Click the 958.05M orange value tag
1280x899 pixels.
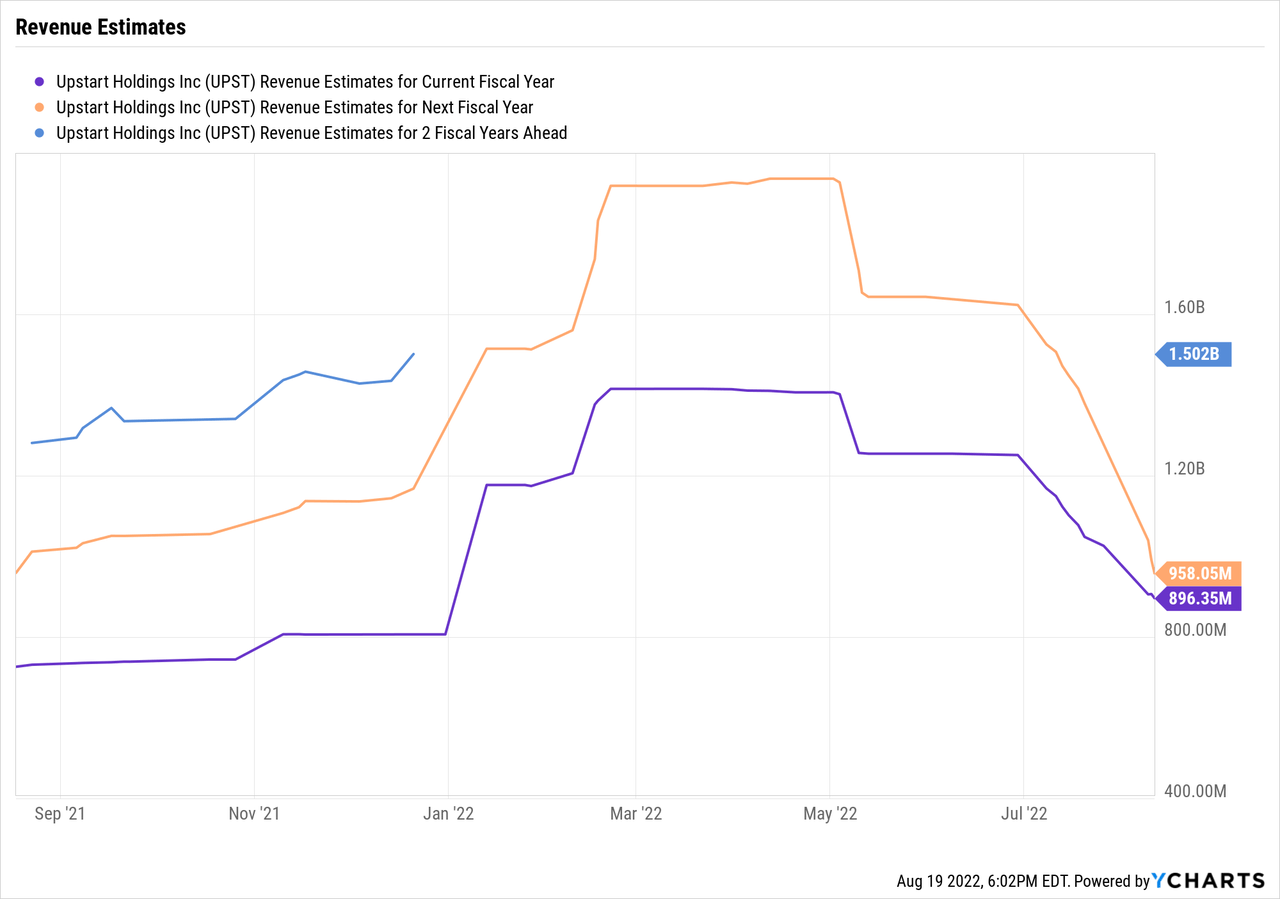click(1200, 574)
